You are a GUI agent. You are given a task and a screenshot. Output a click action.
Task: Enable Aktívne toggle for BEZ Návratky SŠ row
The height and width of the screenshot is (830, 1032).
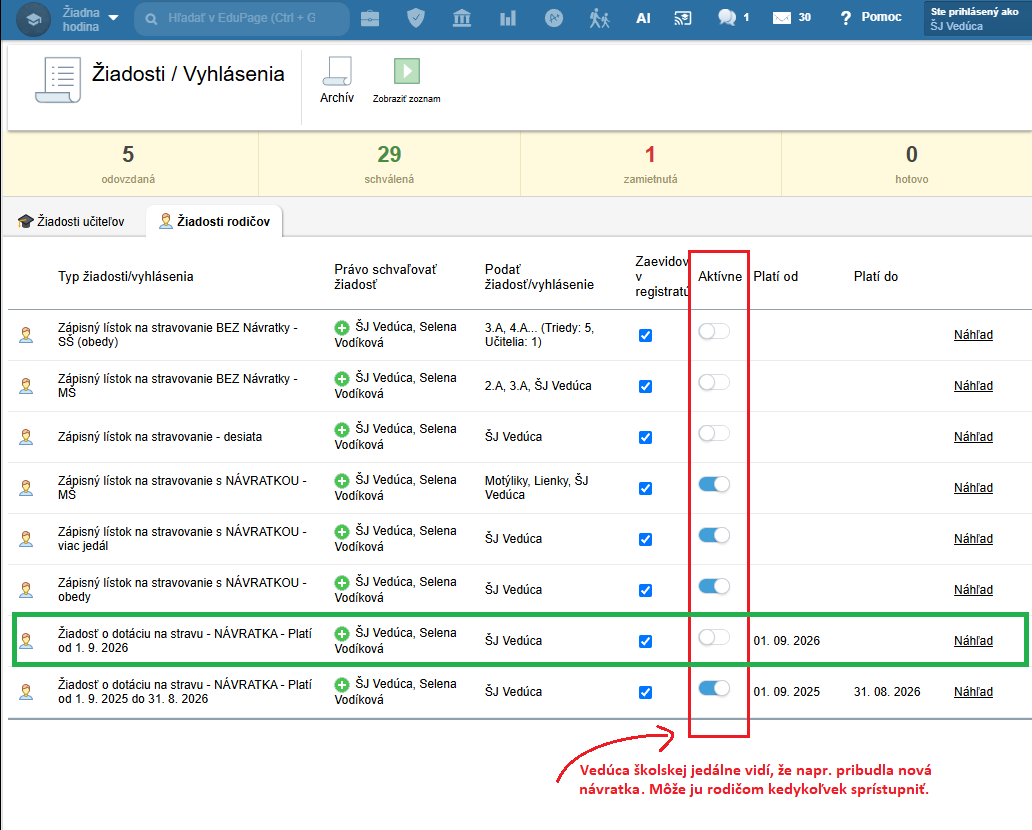(714, 331)
